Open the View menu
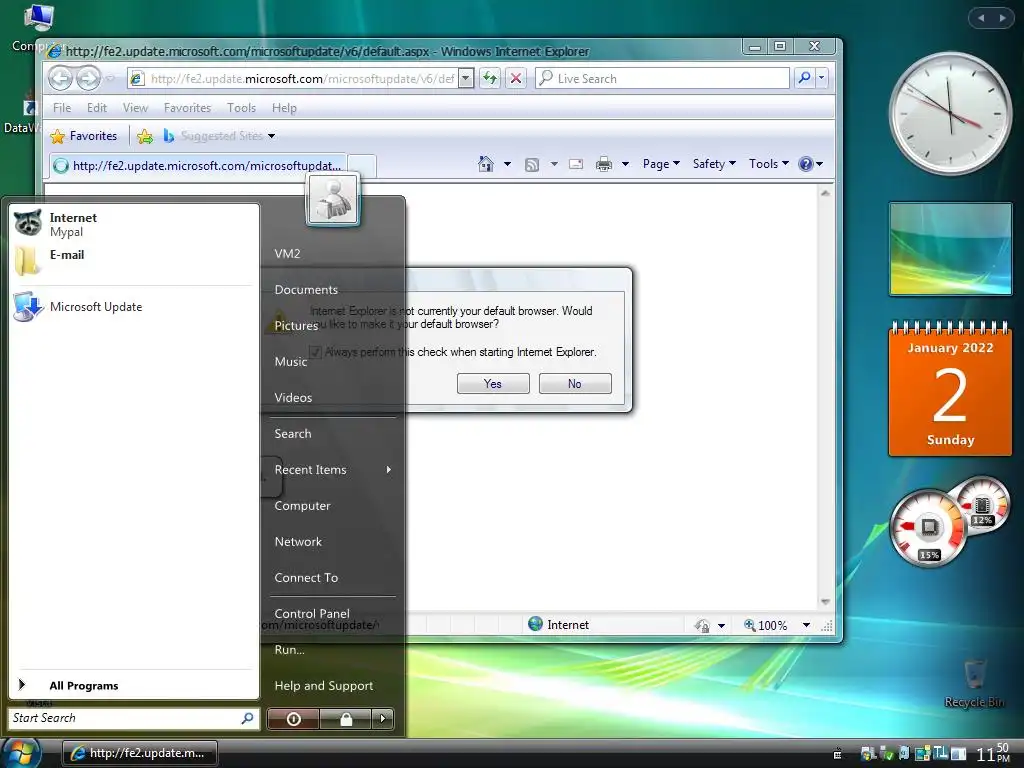Screen dimensions: 1024x768 pos(135,108)
